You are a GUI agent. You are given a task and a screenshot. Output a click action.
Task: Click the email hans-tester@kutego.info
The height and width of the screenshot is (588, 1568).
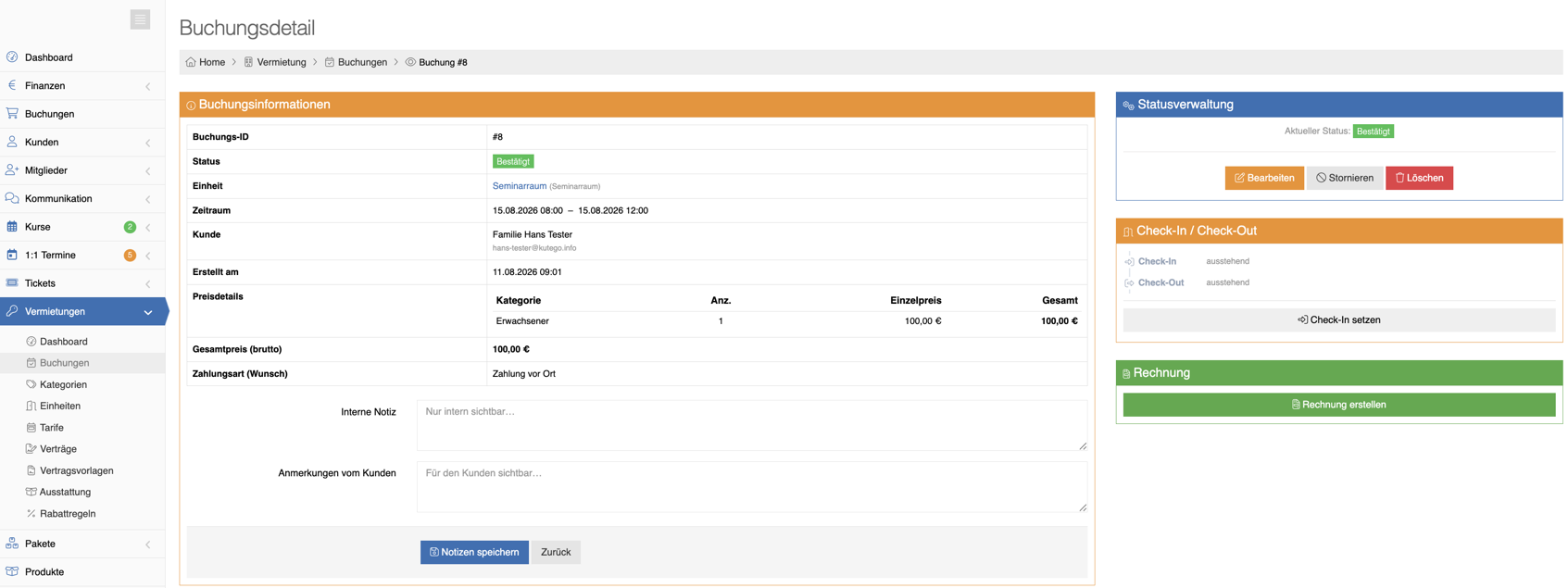(534, 248)
